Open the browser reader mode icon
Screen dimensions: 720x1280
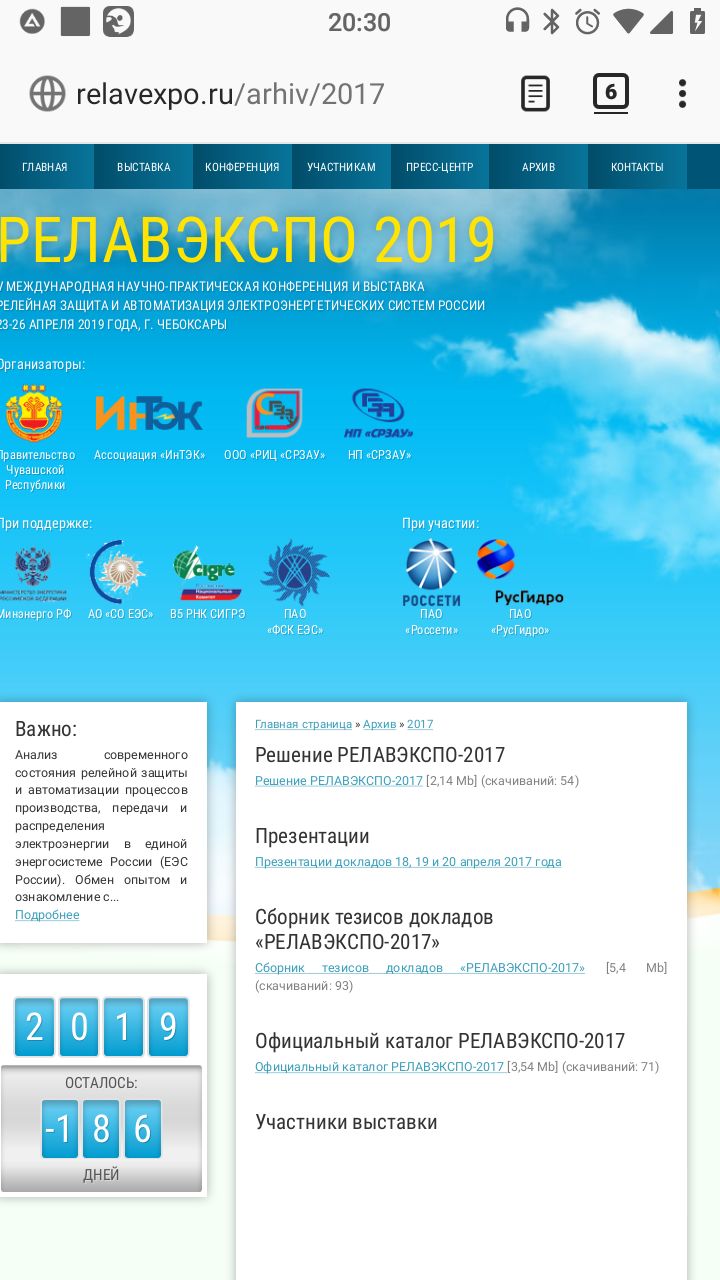pyautogui.click(x=535, y=94)
